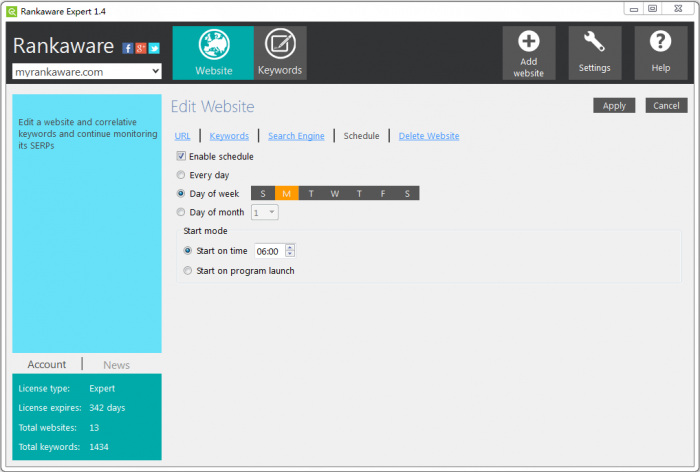The width and height of the screenshot is (700, 472).
Task: Choose Start on program launch option
Action: coord(188,271)
